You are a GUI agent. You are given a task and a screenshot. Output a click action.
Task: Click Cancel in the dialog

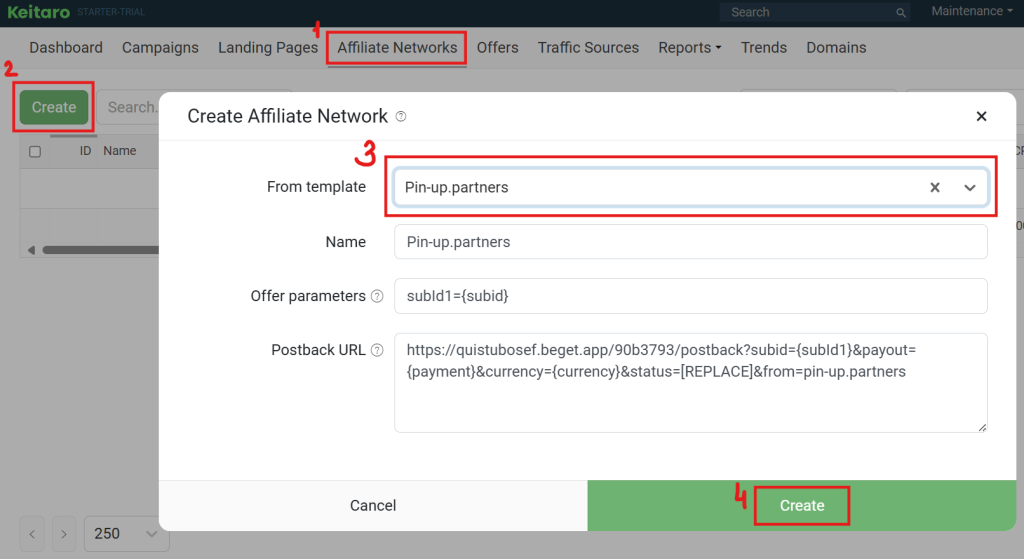(373, 505)
